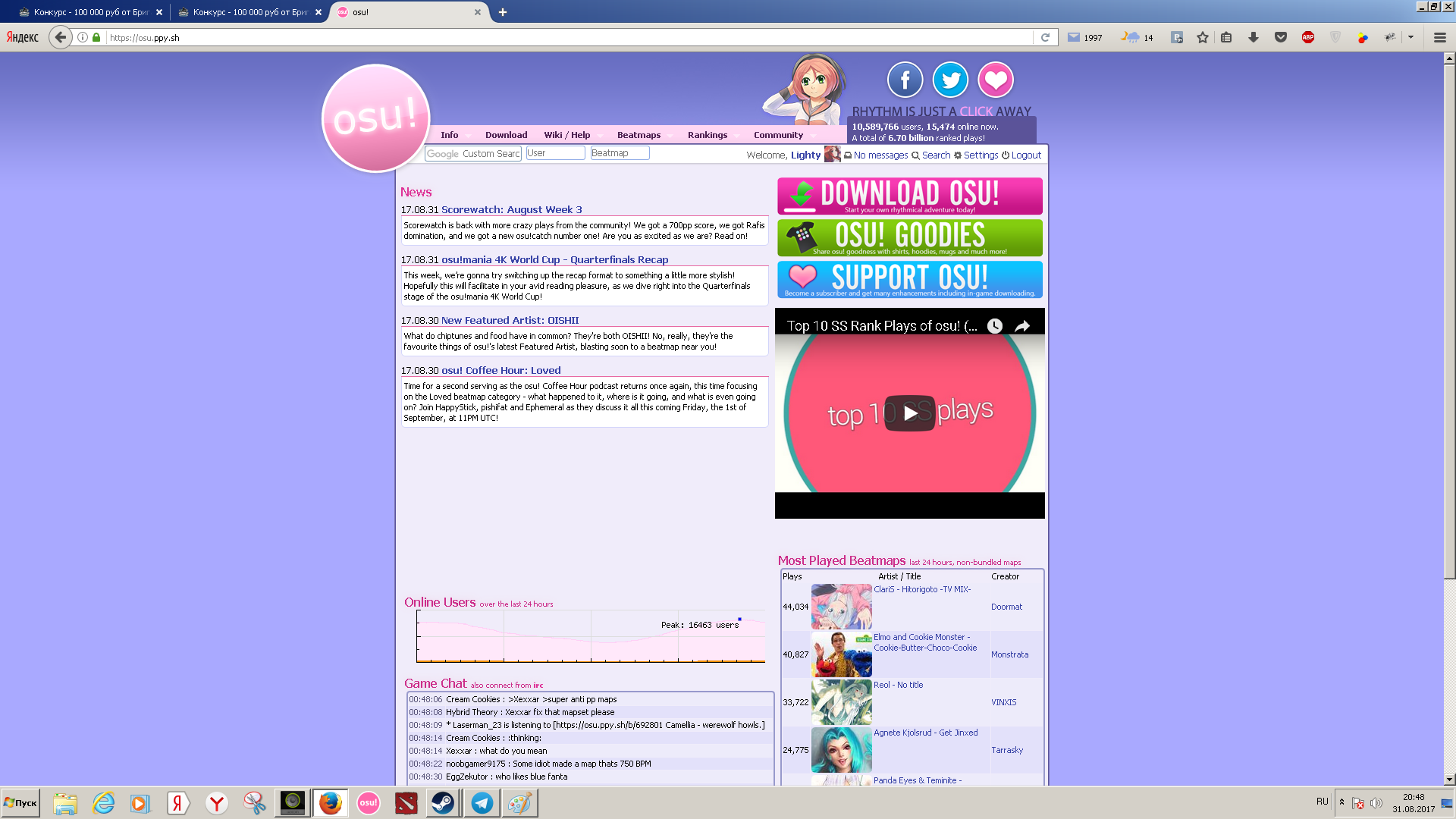Reload the page with the refresh icon
Viewport: 1456px width, 819px height.
(1045, 37)
